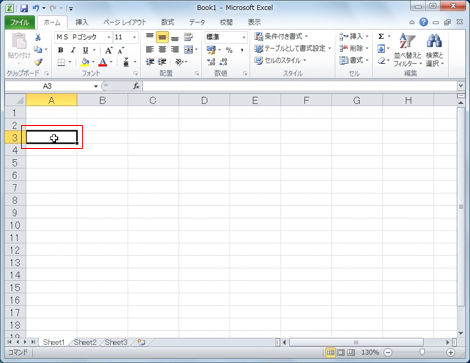The image size is (470, 363).
Task: Click the AutoSum sigma icon
Action: [x=381, y=36]
